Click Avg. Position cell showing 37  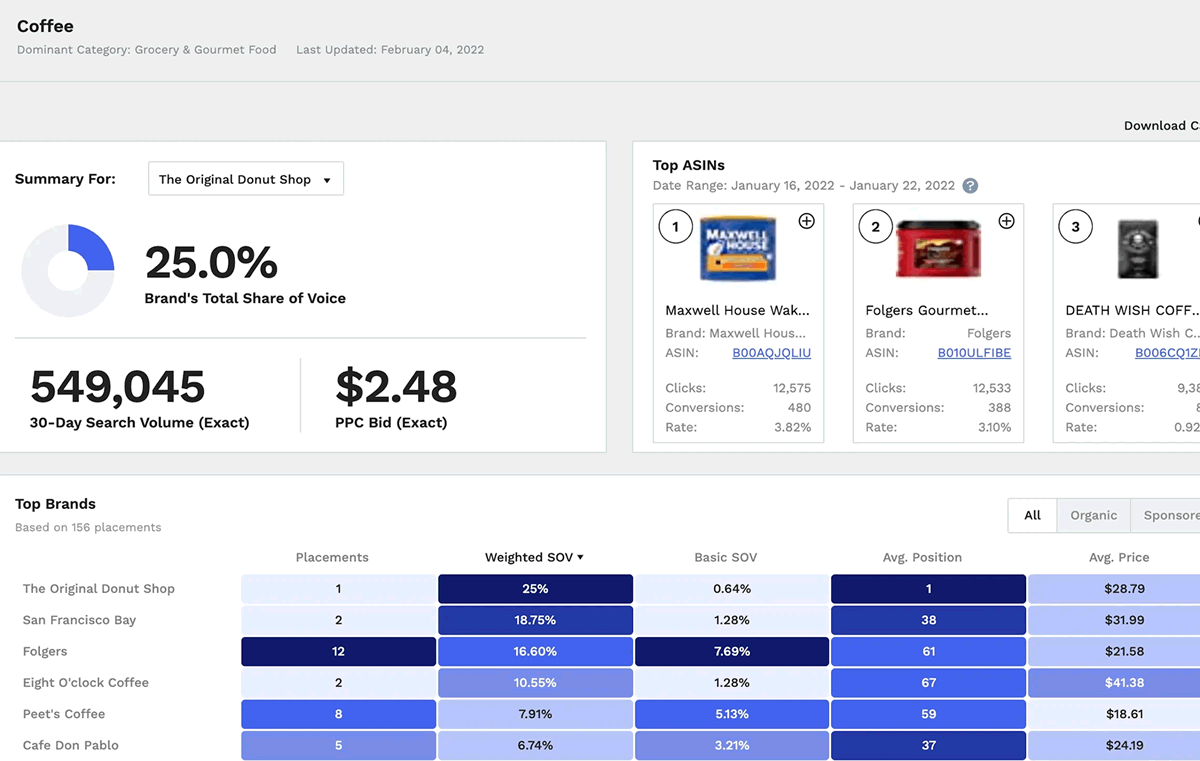tap(929, 745)
